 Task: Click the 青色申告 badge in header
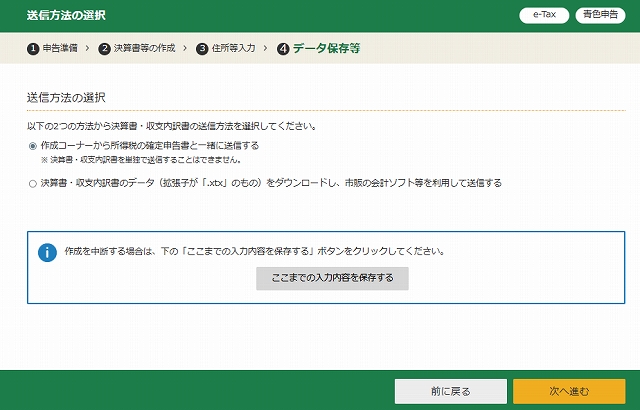pyautogui.click(x=602, y=16)
